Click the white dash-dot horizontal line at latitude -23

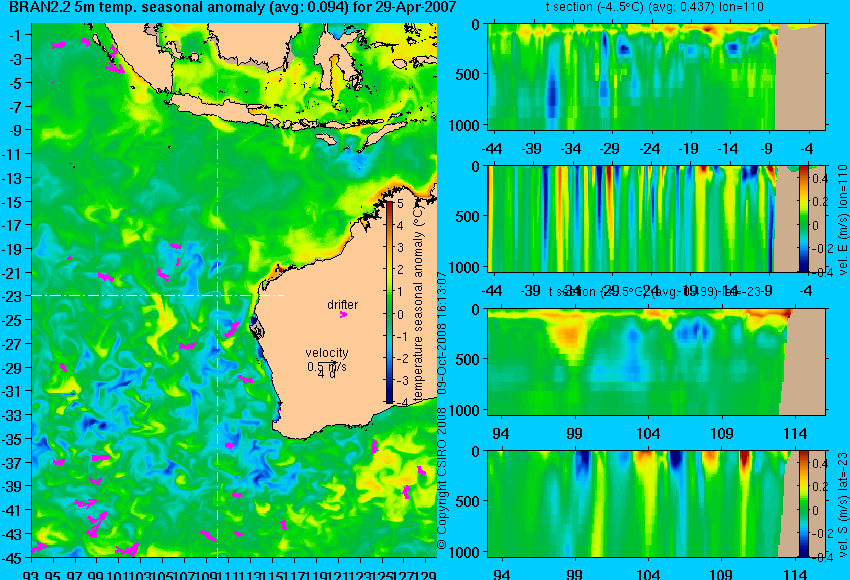(x=158, y=295)
